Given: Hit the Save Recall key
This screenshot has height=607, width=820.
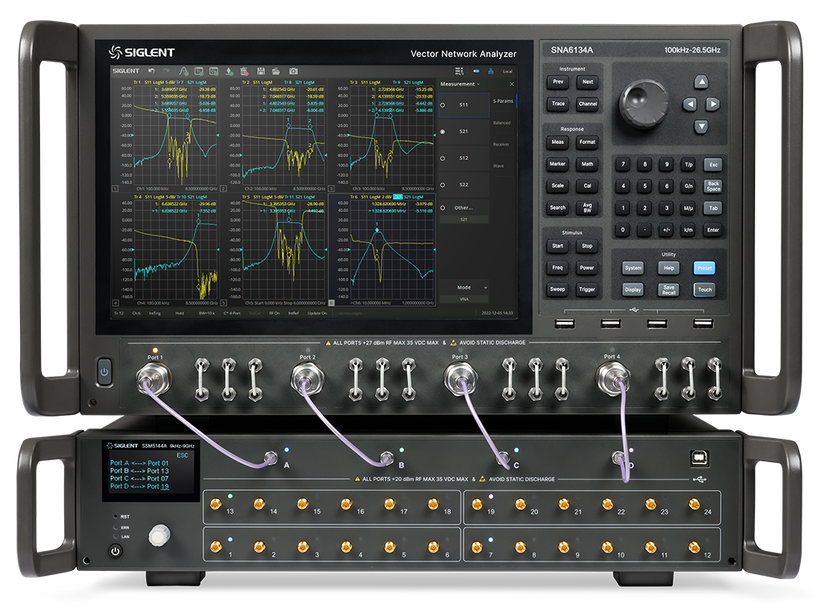Looking at the screenshot, I should [x=669, y=290].
